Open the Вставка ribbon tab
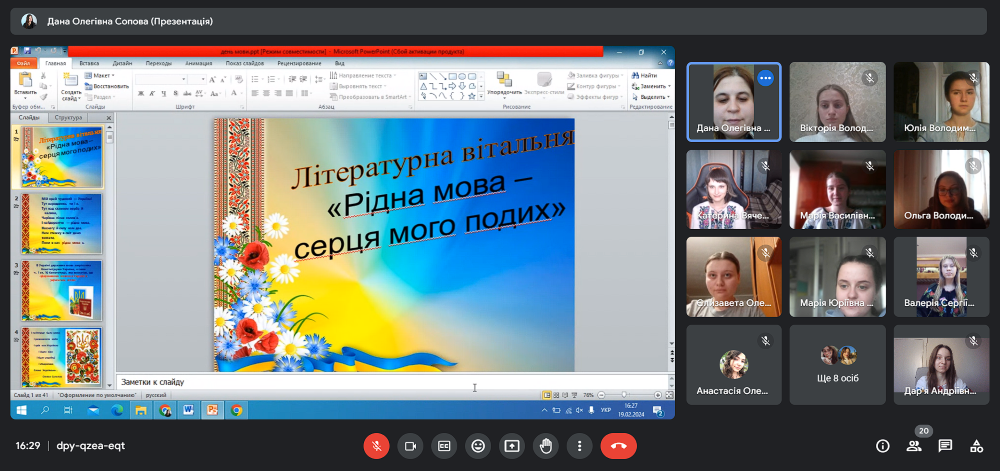The width and height of the screenshot is (1000, 471). click(x=90, y=63)
